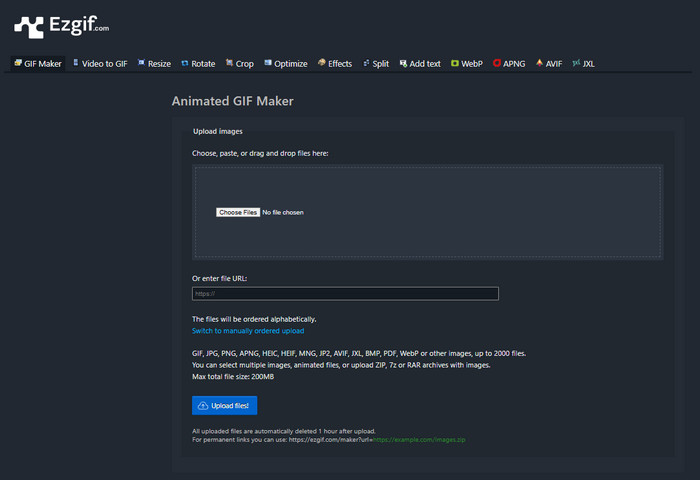Click the WebP green icon
This screenshot has height=480, width=700.
pyautogui.click(x=455, y=63)
